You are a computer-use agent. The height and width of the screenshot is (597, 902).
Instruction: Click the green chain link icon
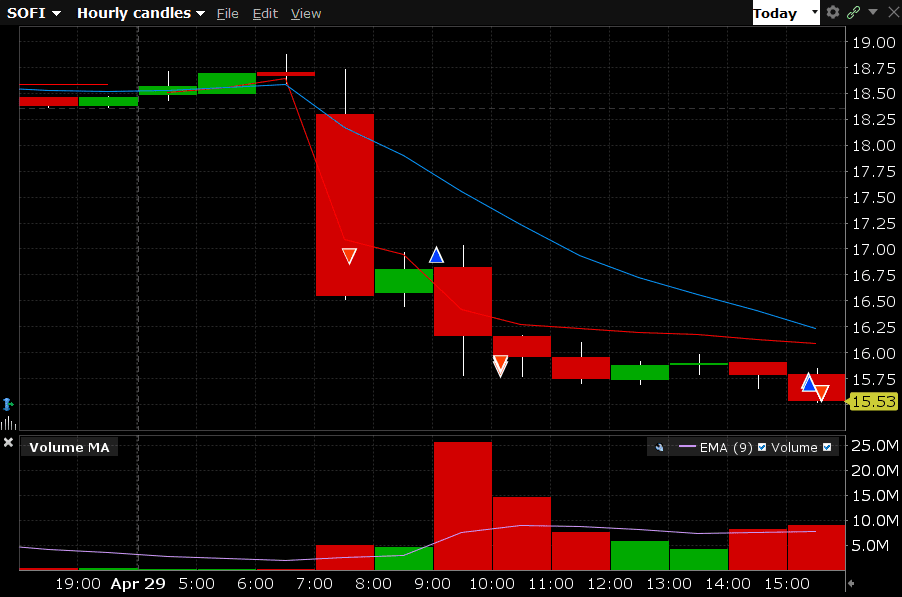(x=854, y=12)
